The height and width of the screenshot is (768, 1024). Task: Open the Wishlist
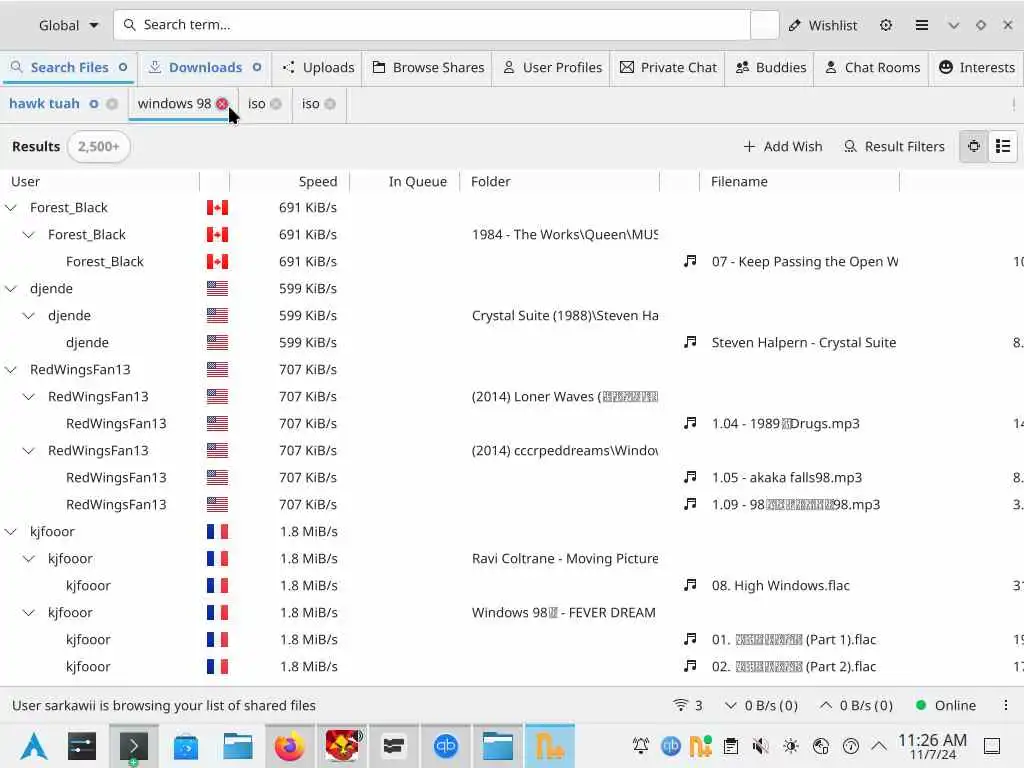coord(822,25)
